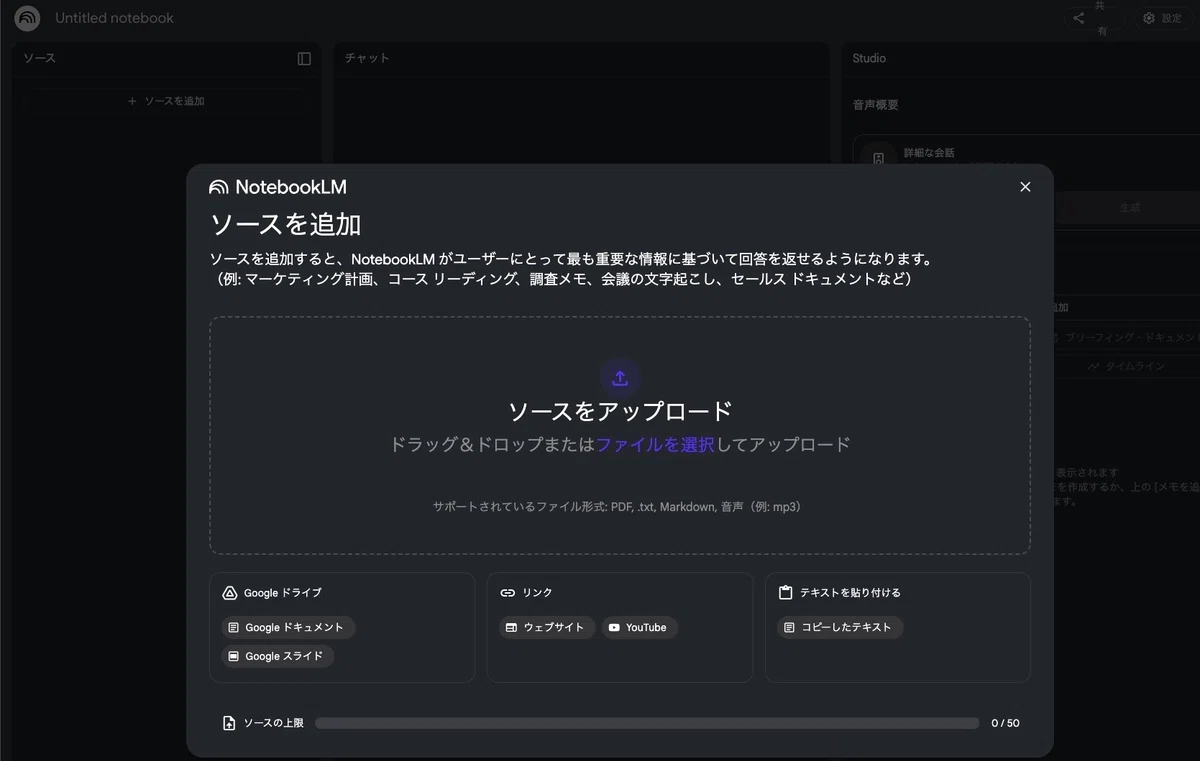Click the Google ドライブ triangle icon

coord(229,593)
